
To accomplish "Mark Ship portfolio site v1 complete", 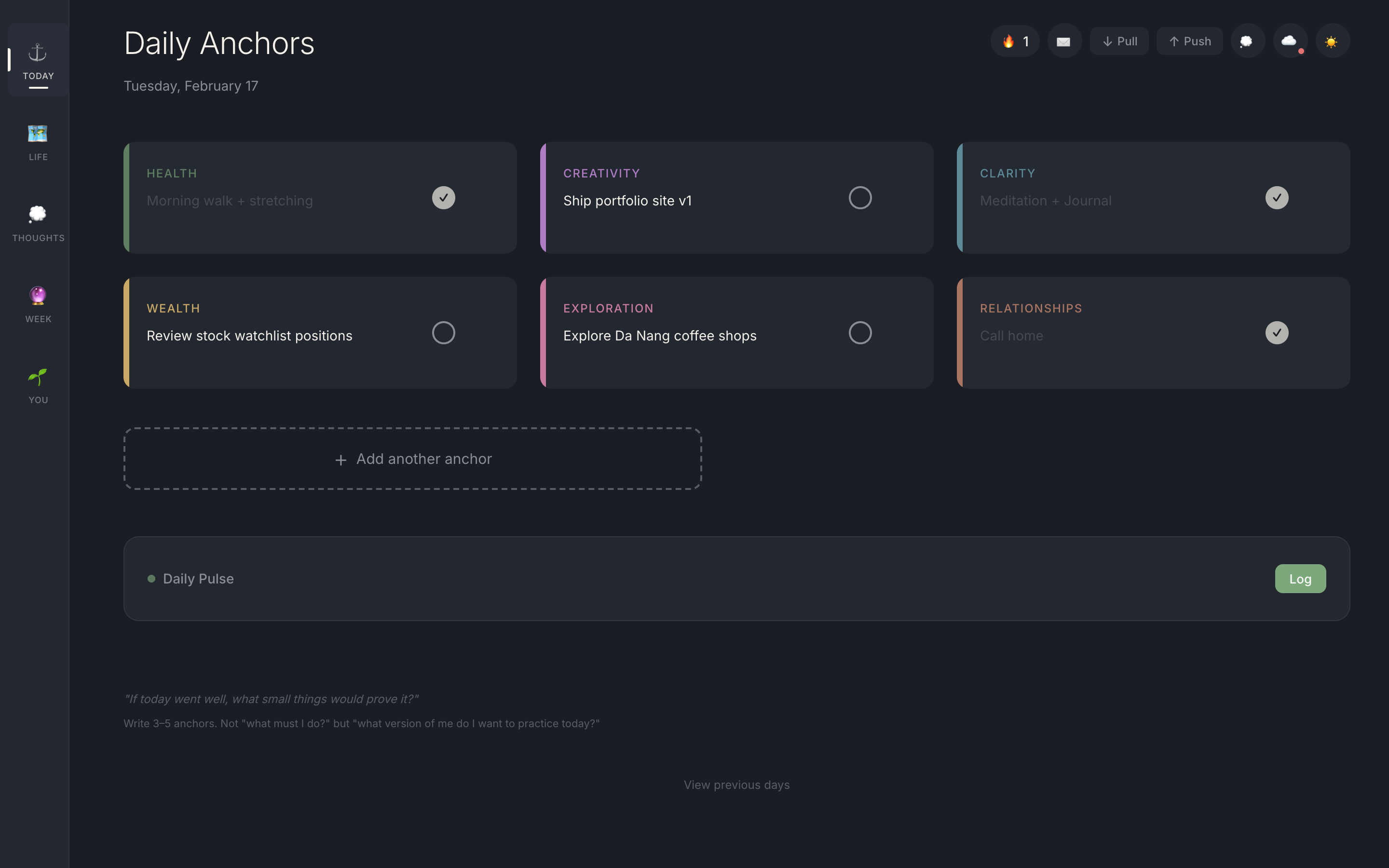I will pyautogui.click(x=859, y=198).
